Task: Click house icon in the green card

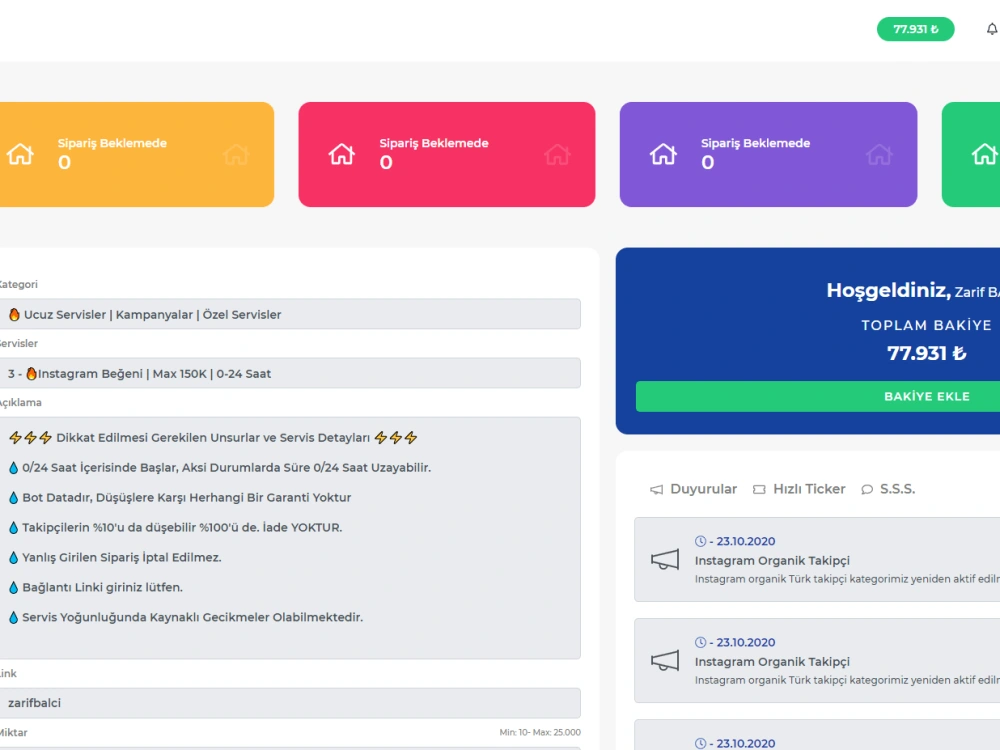Action: point(984,154)
